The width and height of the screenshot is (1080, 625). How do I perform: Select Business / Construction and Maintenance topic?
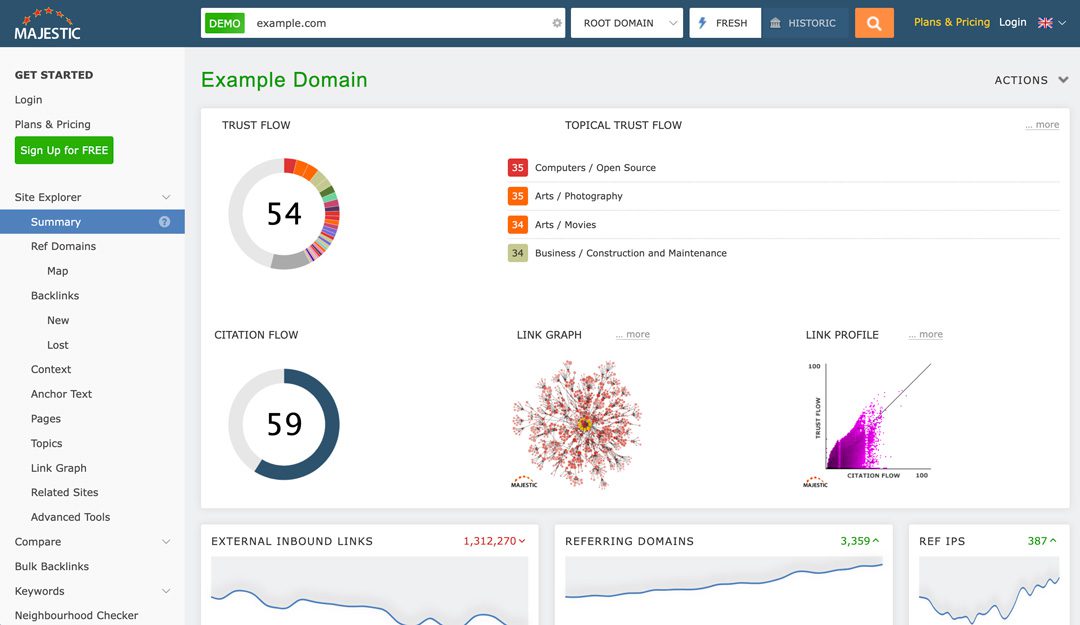631,253
